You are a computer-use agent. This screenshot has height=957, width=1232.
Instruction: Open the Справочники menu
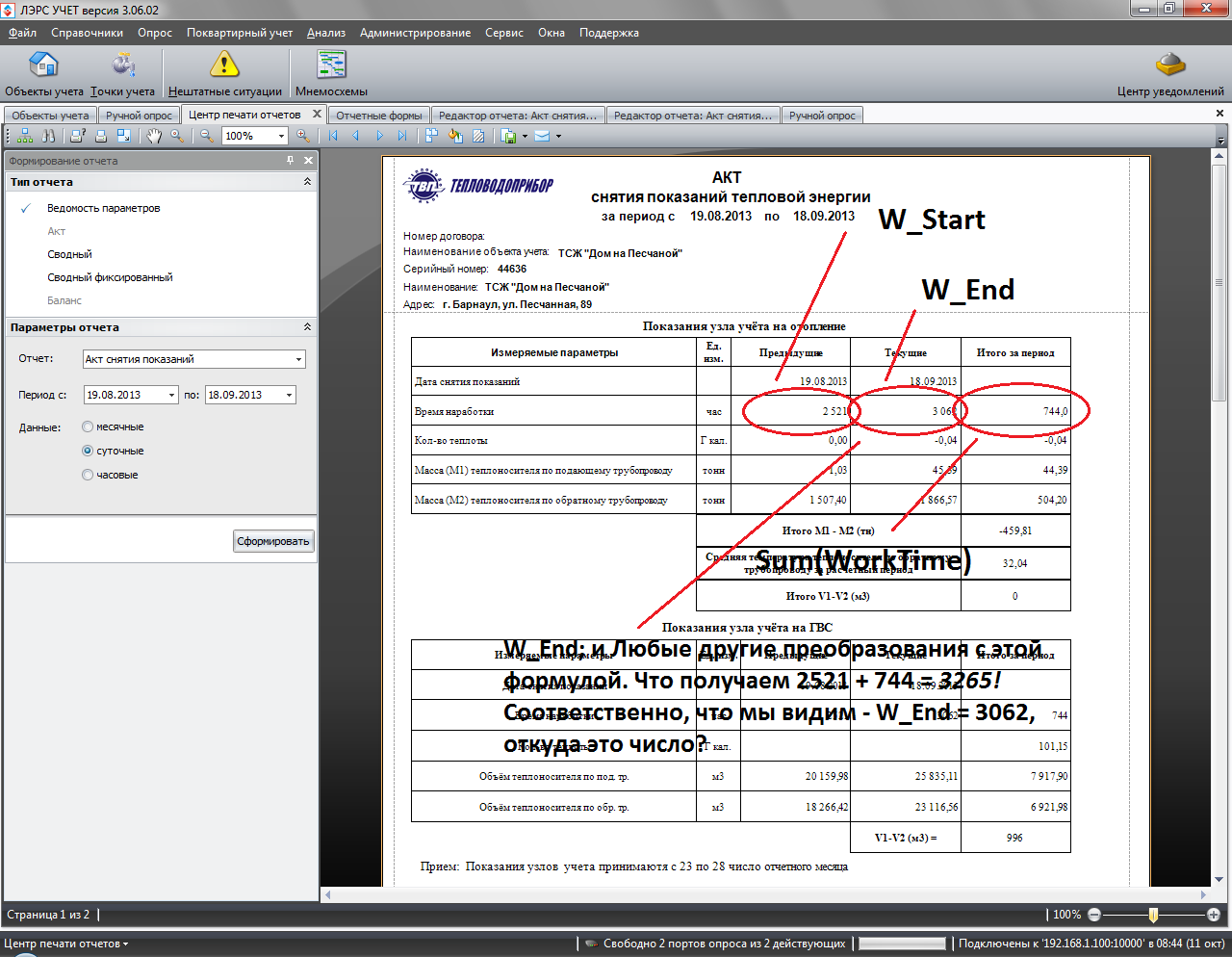click(87, 33)
